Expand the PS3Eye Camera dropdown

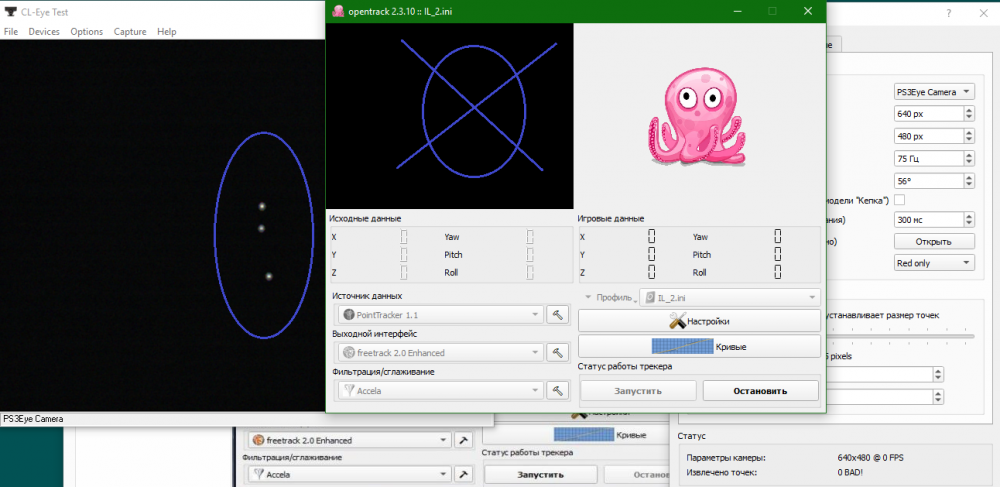(x=933, y=92)
